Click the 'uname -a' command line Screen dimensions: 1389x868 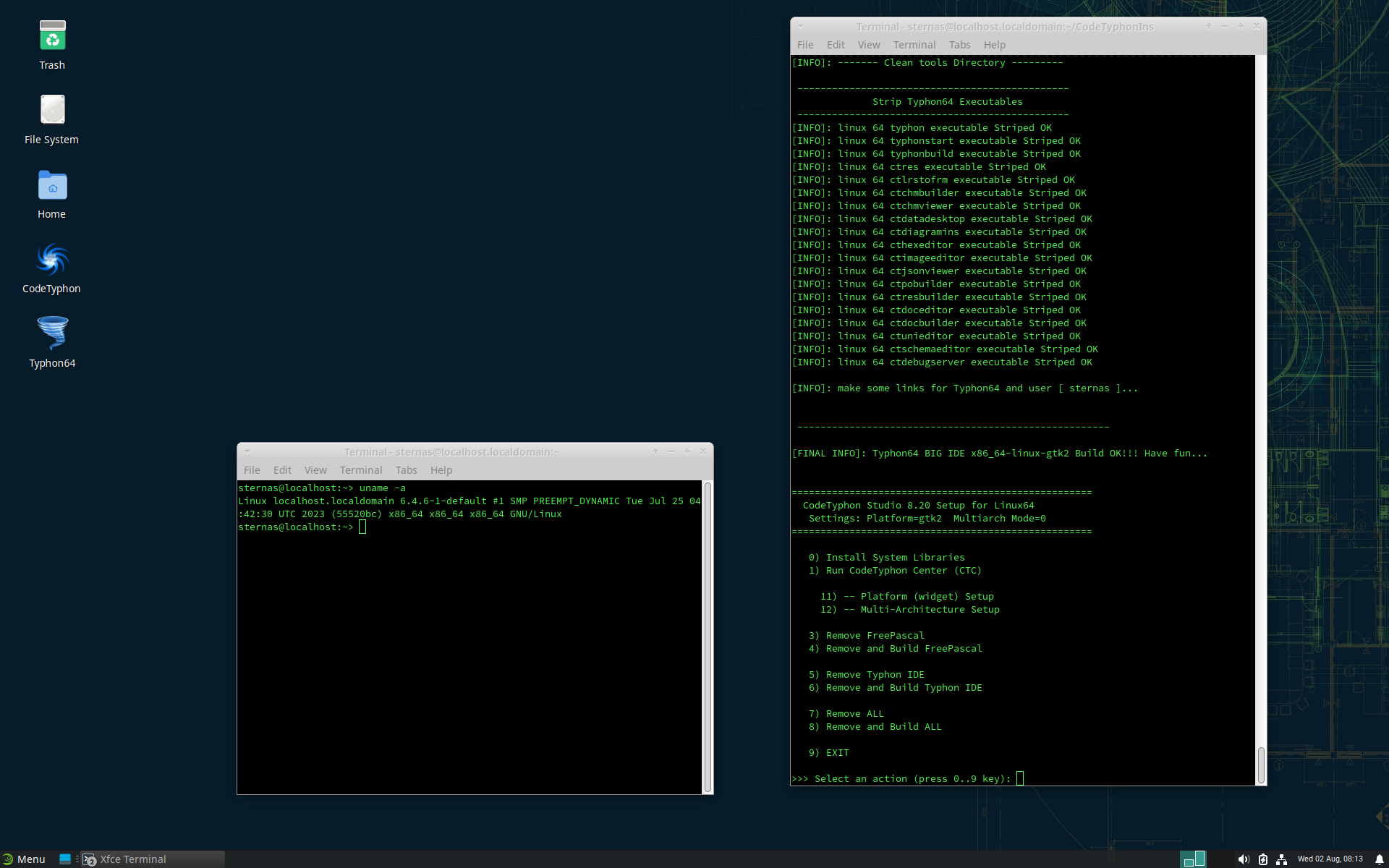[x=322, y=488]
